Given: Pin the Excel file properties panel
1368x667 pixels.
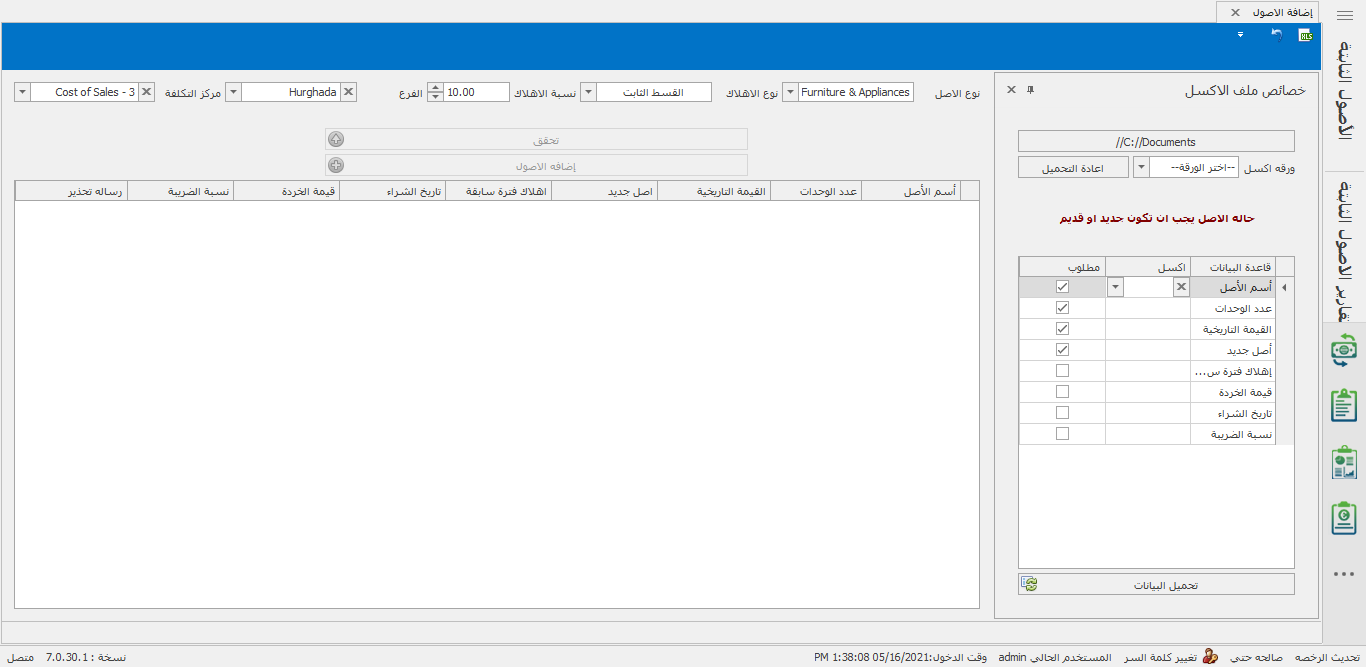Looking at the screenshot, I should pyautogui.click(x=1030, y=90).
